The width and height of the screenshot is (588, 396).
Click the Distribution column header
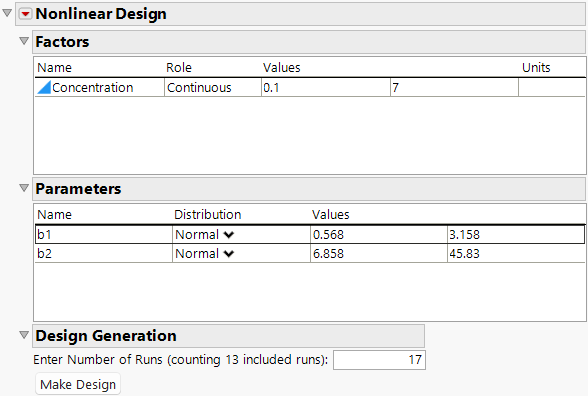(208, 214)
